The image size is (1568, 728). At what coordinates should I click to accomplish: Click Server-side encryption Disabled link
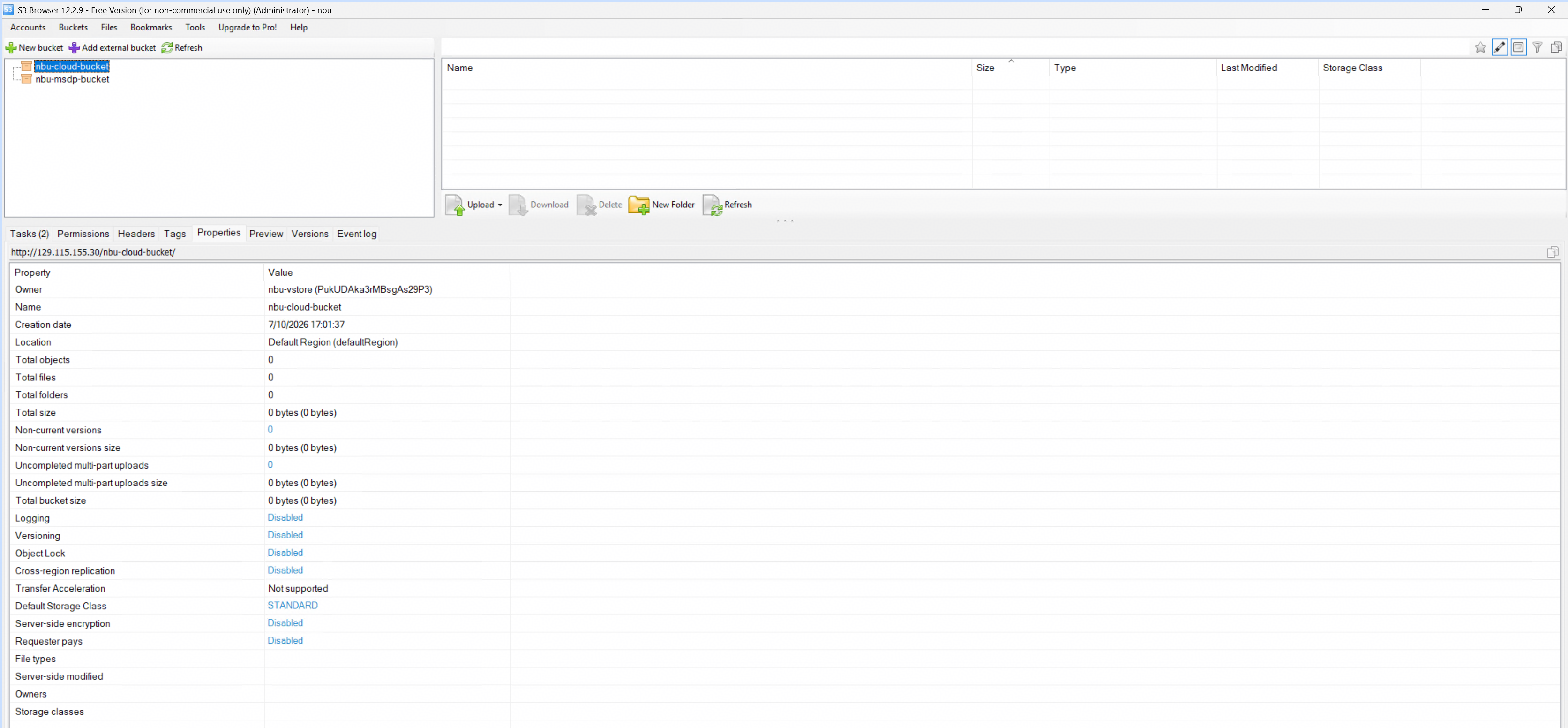click(285, 623)
